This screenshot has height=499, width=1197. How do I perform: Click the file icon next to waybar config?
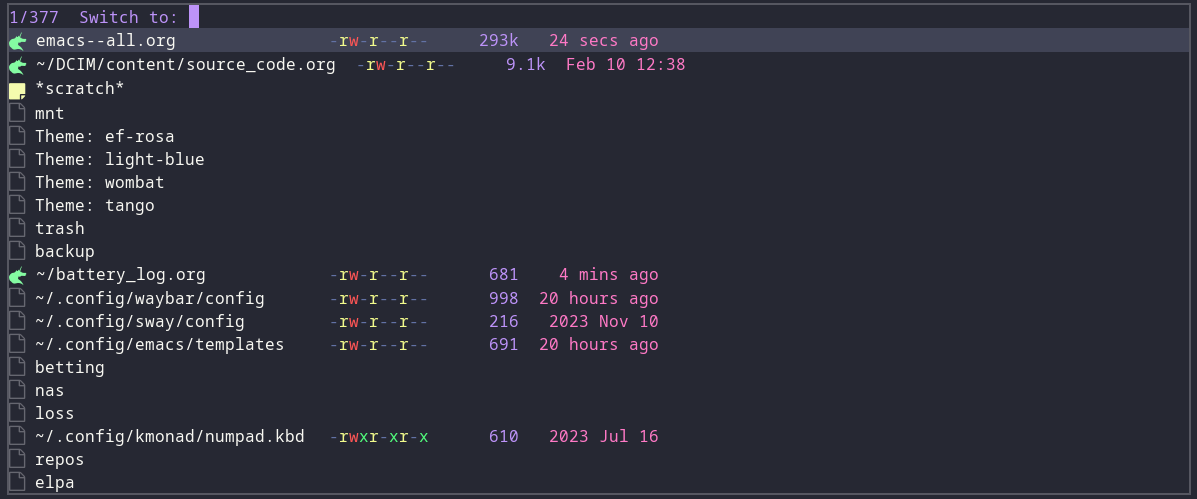coord(17,298)
